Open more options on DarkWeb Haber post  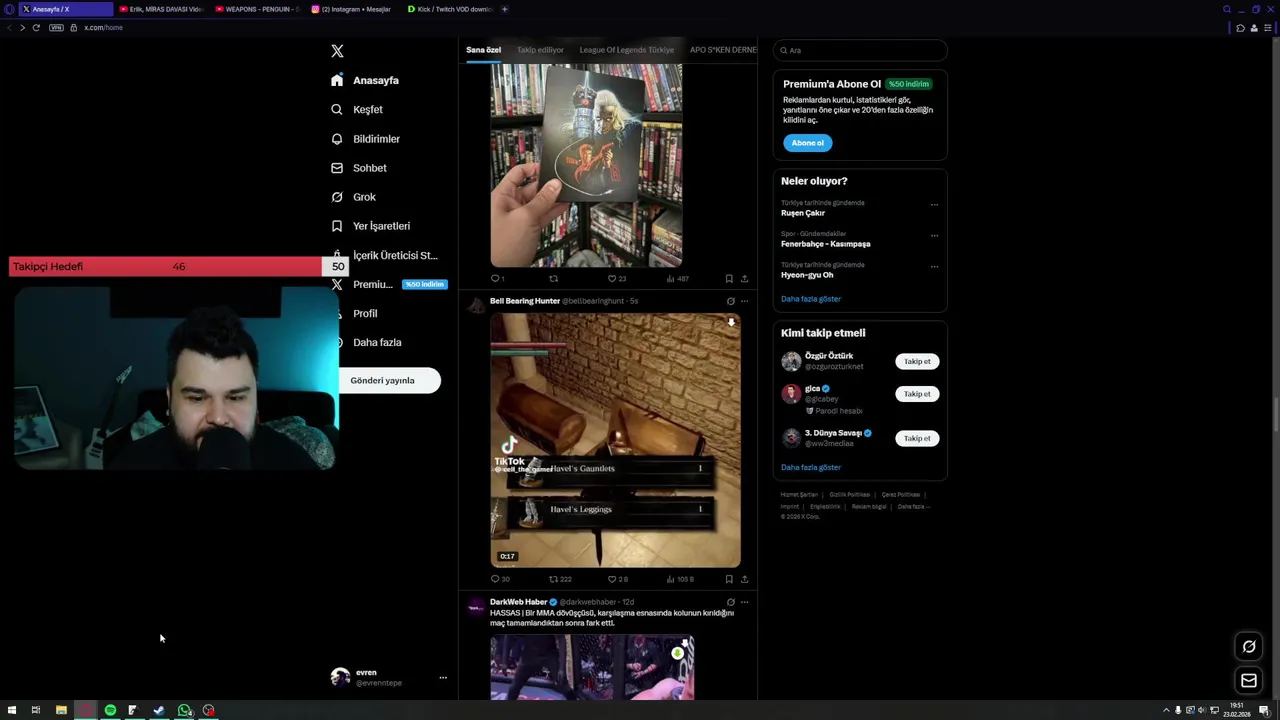(x=744, y=602)
